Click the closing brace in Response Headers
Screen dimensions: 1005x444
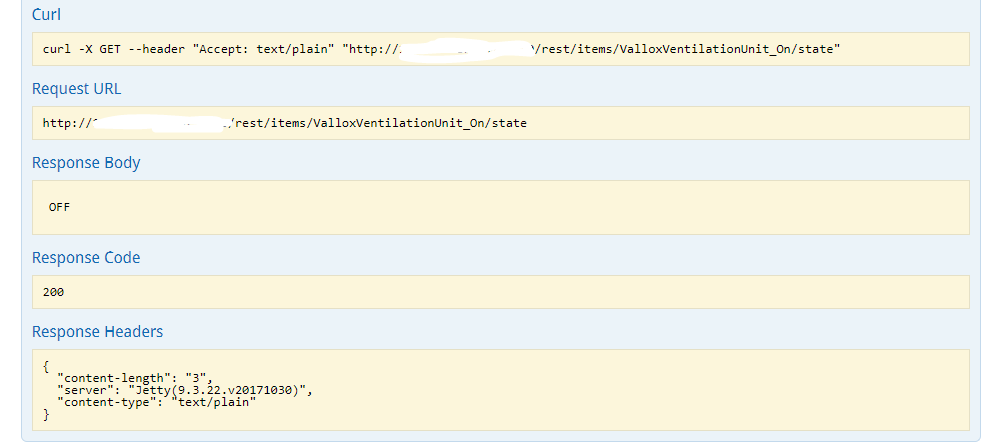pyautogui.click(x=46, y=413)
